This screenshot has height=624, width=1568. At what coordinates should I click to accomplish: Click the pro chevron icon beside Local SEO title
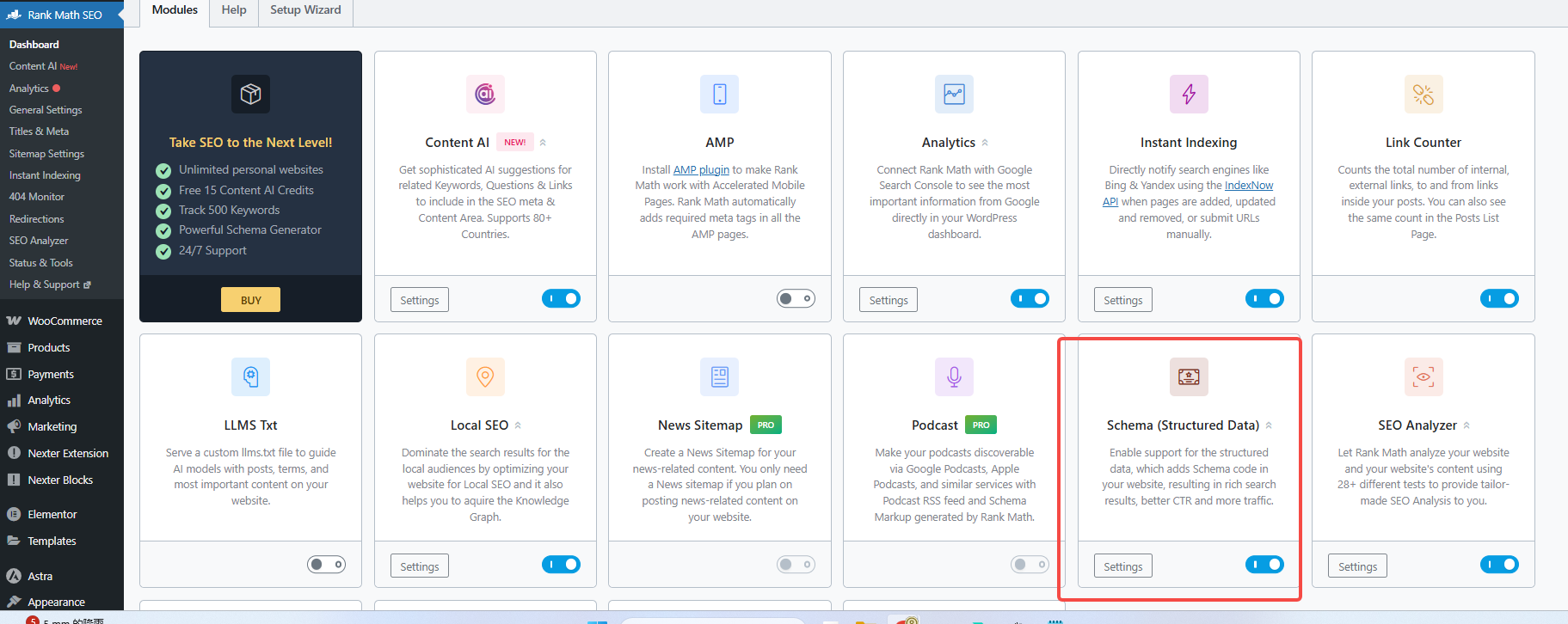pos(518,425)
